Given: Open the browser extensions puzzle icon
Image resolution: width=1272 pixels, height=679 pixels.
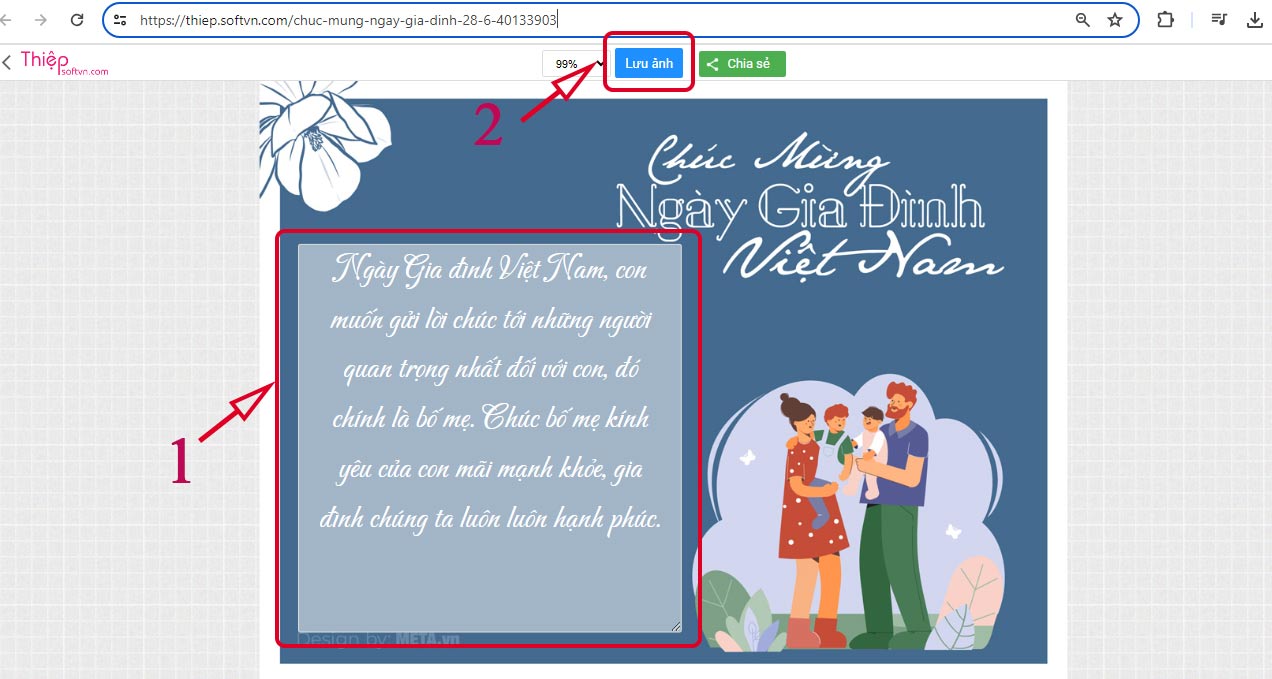Looking at the screenshot, I should [1165, 20].
